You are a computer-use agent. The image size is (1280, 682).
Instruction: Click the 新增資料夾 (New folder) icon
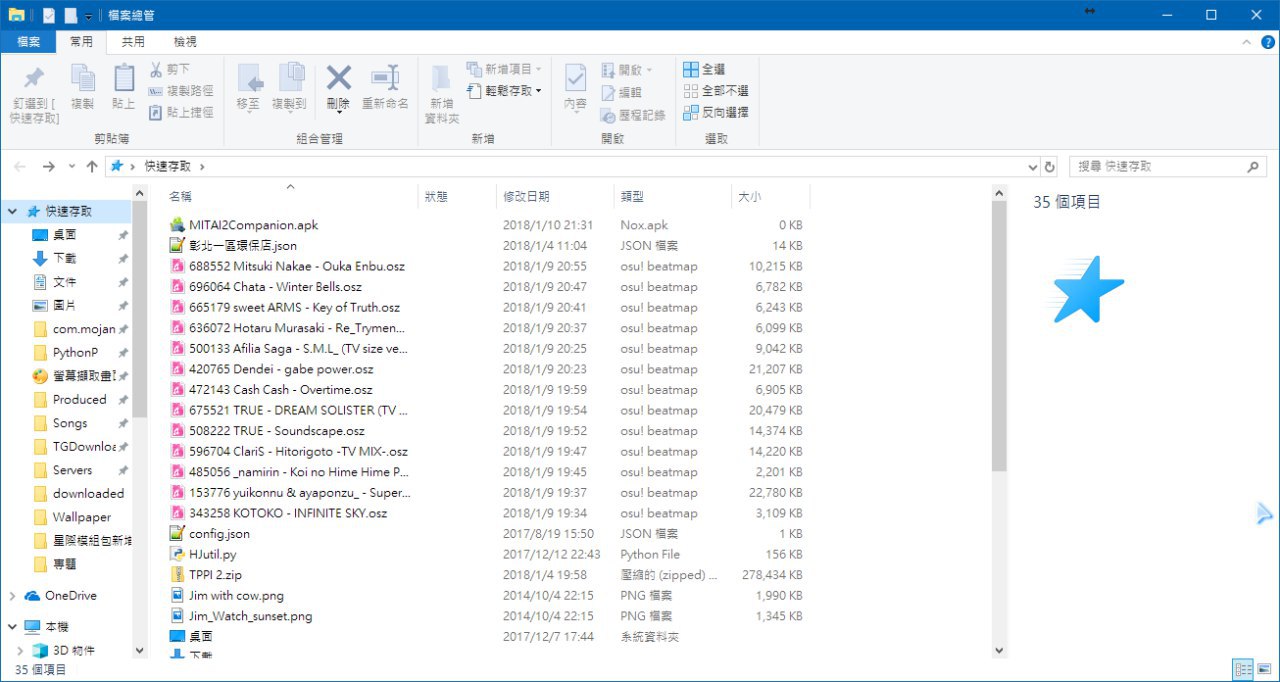click(x=441, y=79)
